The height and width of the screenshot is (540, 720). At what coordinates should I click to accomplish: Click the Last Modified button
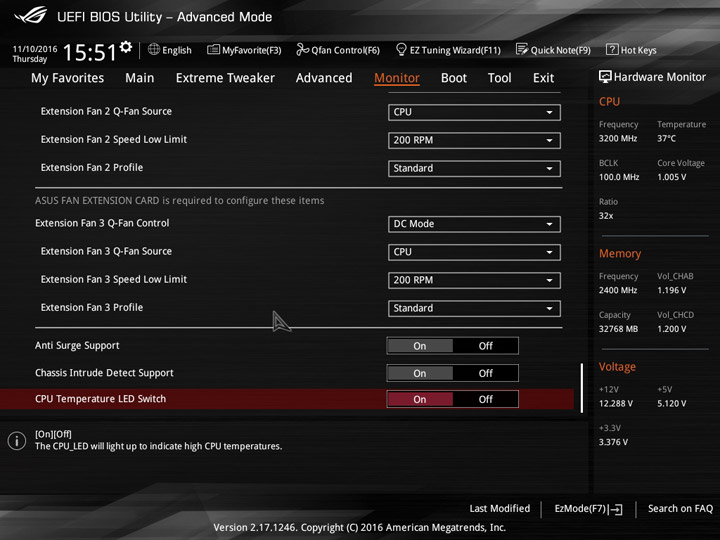pos(500,508)
